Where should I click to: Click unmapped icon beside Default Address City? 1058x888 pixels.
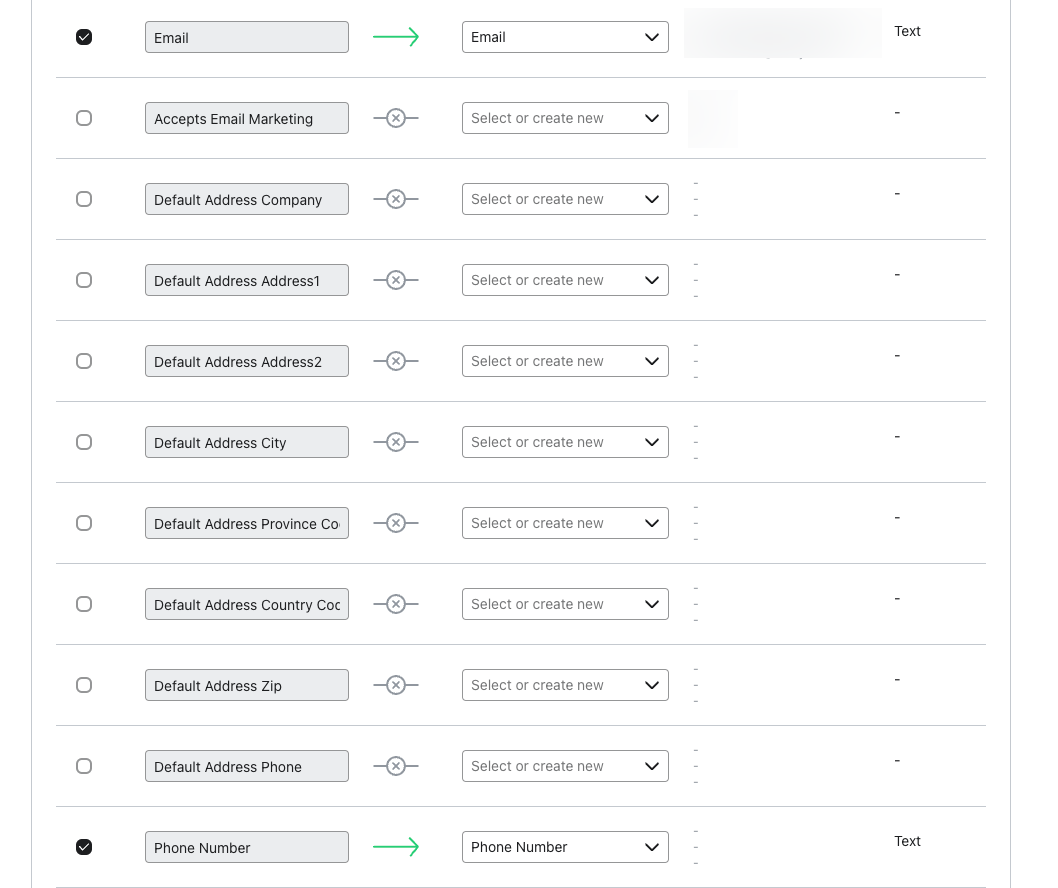pyautogui.click(x=396, y=442)
